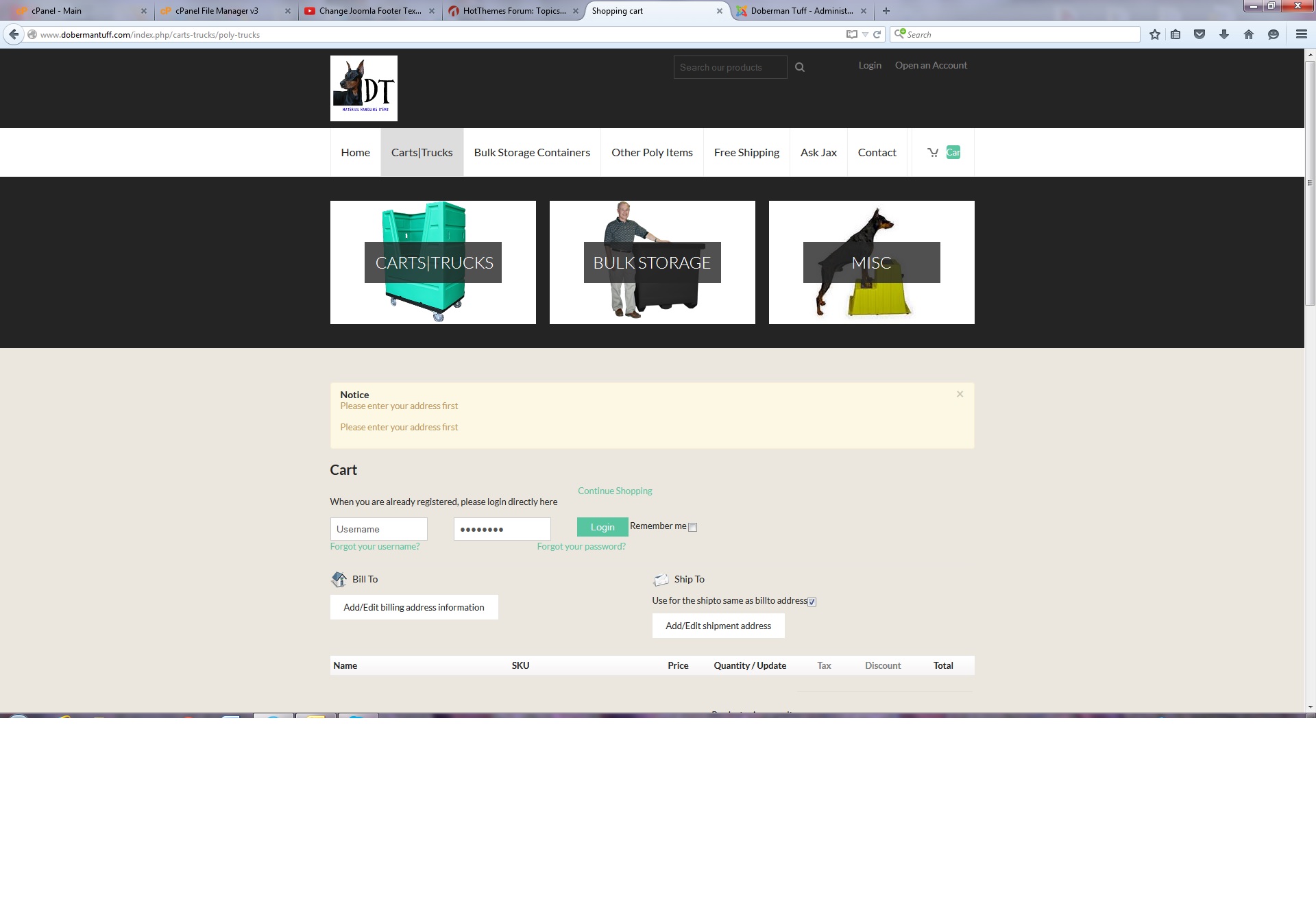Uncheck shipto same as billto checkbox
Viewport: 1316px width, 921px height.
click(812, 602)
